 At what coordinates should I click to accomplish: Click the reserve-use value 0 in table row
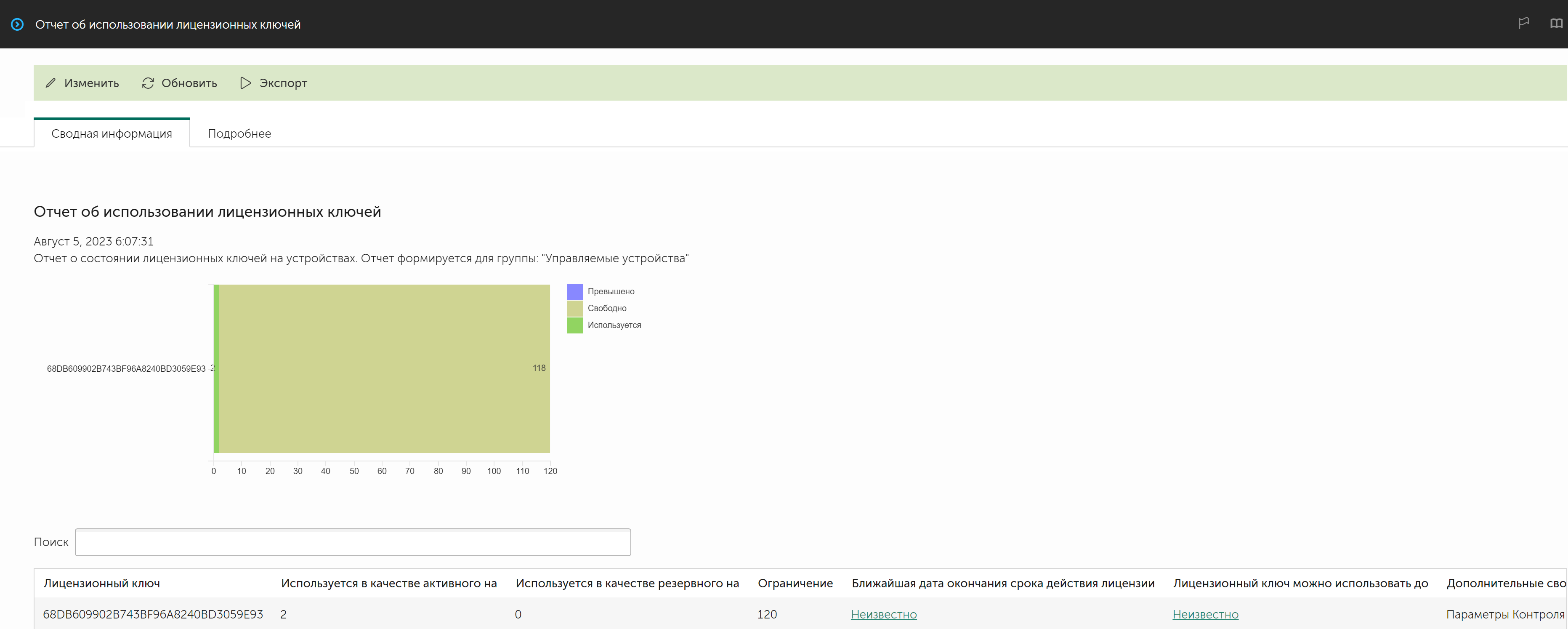[518, 614]
